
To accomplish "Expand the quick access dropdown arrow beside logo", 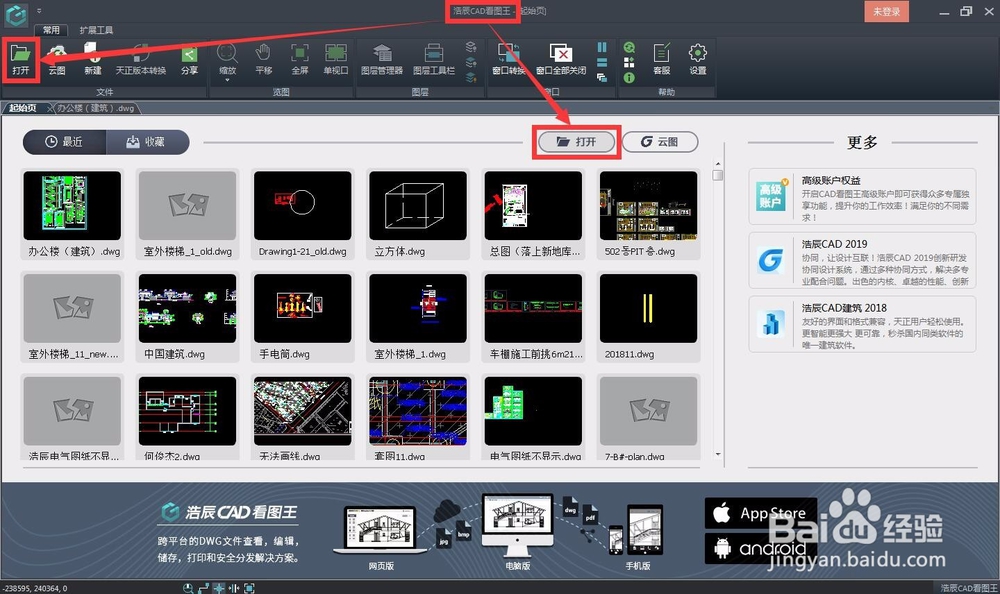I will click(x=39, y=11).
